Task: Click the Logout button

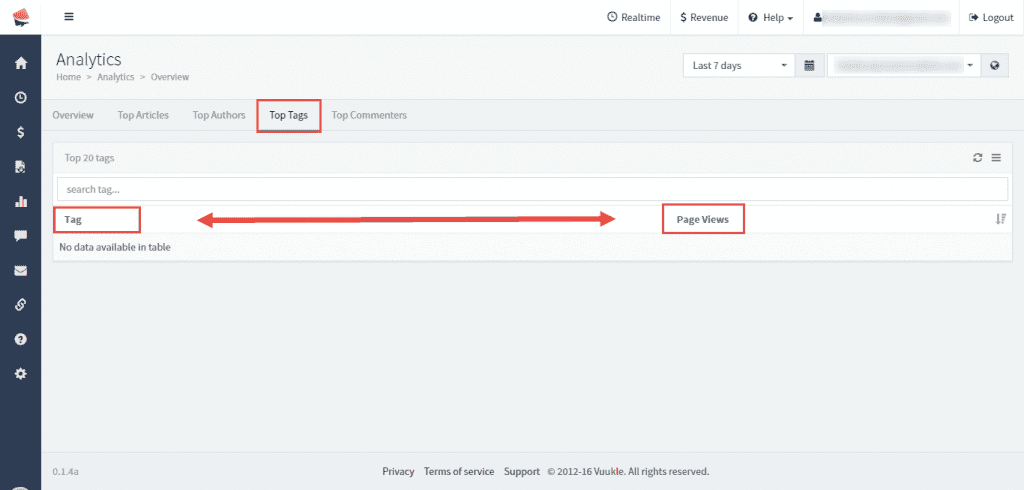Action: pyautogui.click(x=991, y=18)
